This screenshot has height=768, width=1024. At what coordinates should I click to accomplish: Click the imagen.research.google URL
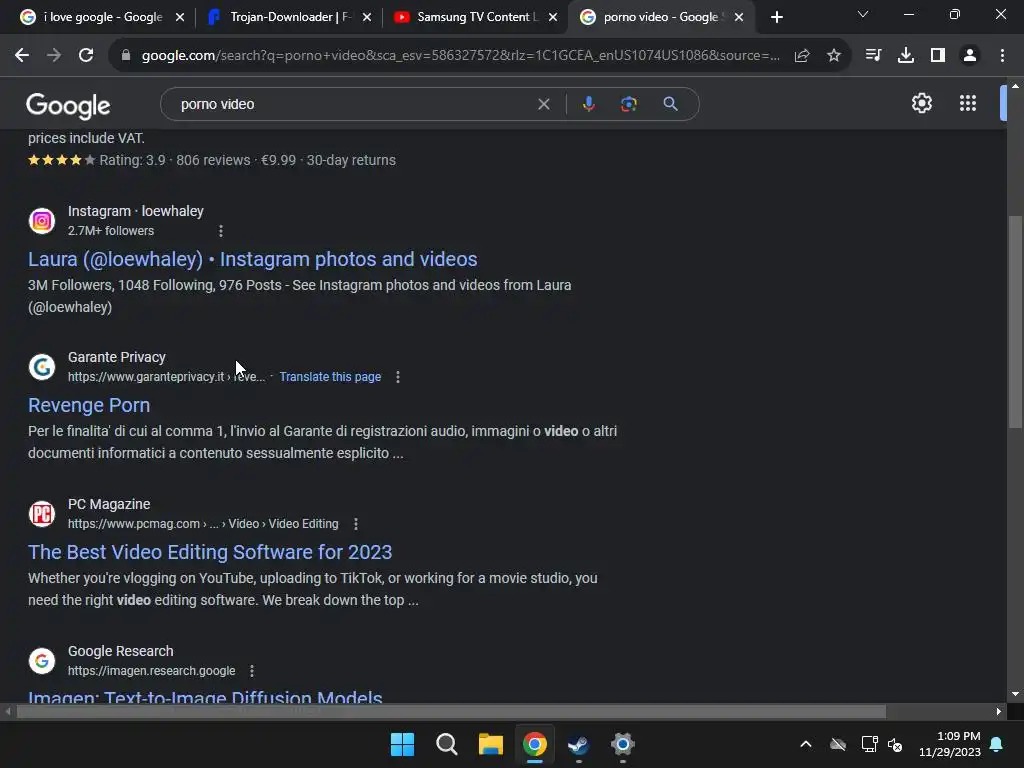pyautogui.click(x=152, y=671)
